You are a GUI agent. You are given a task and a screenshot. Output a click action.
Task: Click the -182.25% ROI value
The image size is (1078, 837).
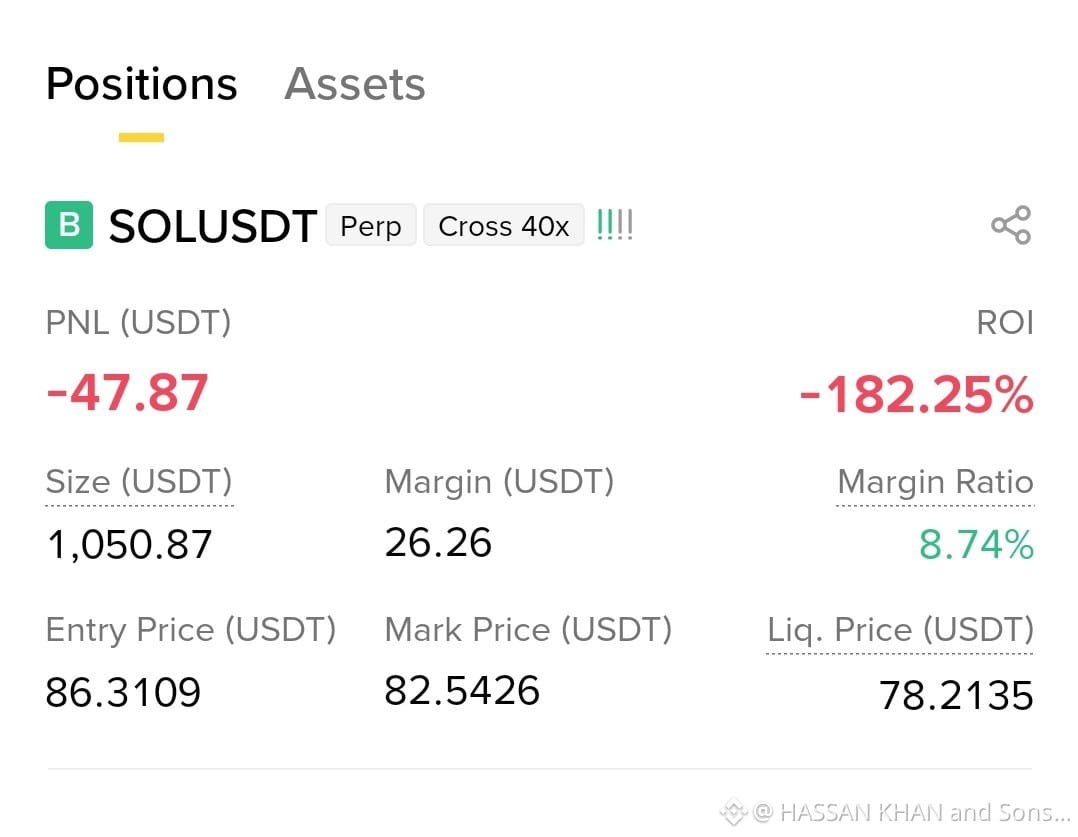click(x=916, y=395)
